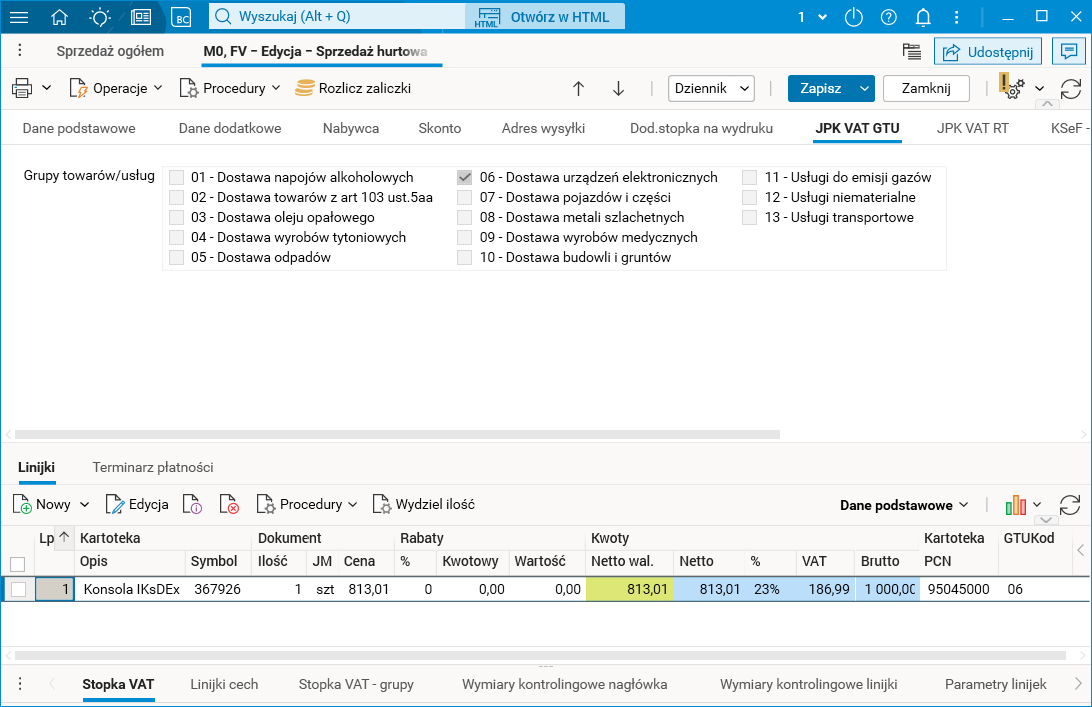Check 03 - Dostawa oleju opałowego

coord(177,217)
